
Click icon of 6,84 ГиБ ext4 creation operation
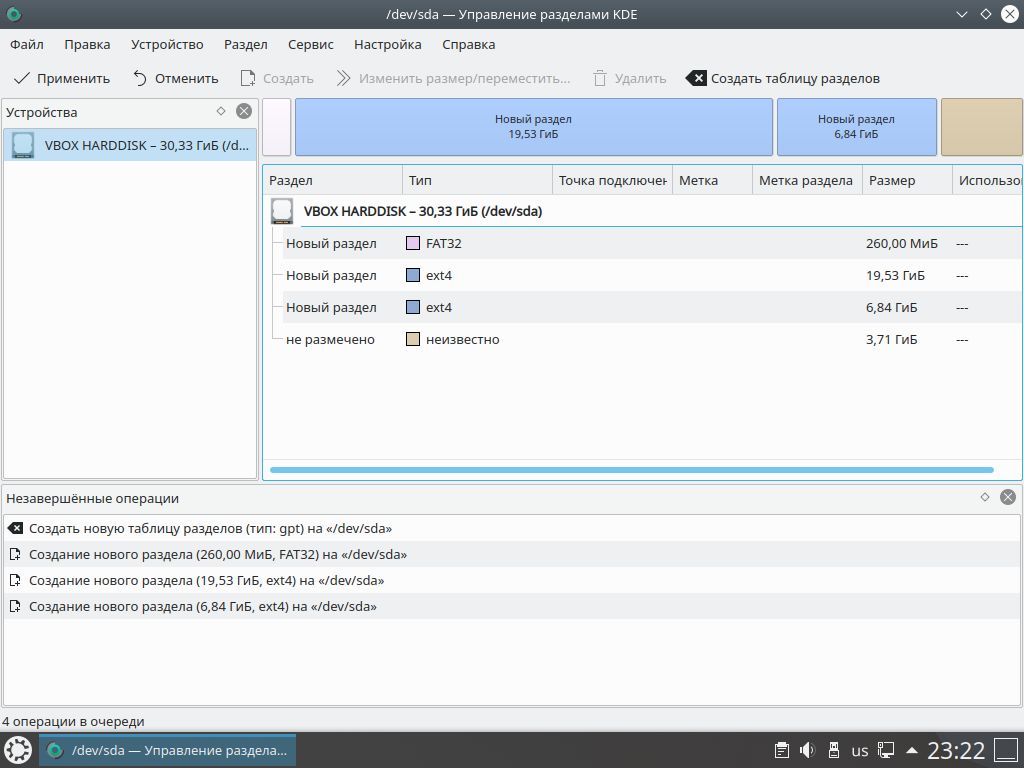pos(15,607)
